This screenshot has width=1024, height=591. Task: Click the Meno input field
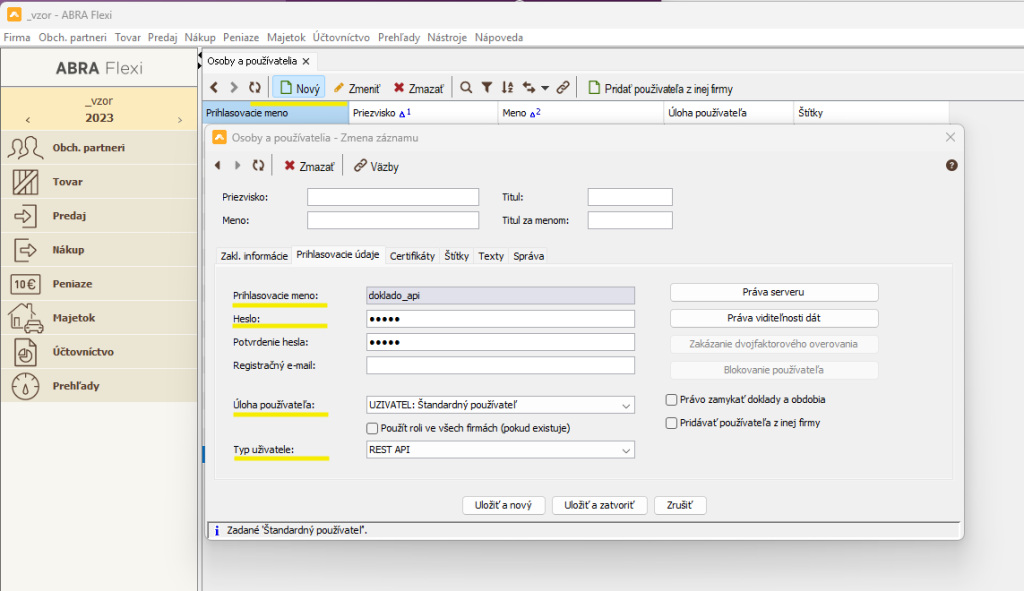tap(393, 221)
